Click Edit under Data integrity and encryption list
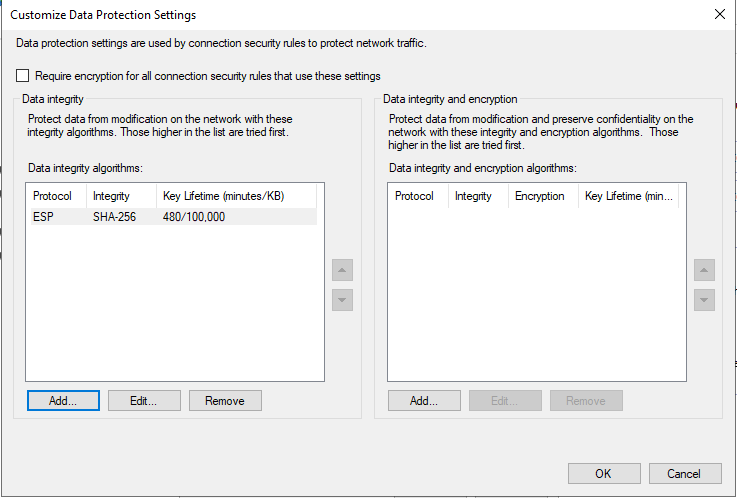 point(505,400)
